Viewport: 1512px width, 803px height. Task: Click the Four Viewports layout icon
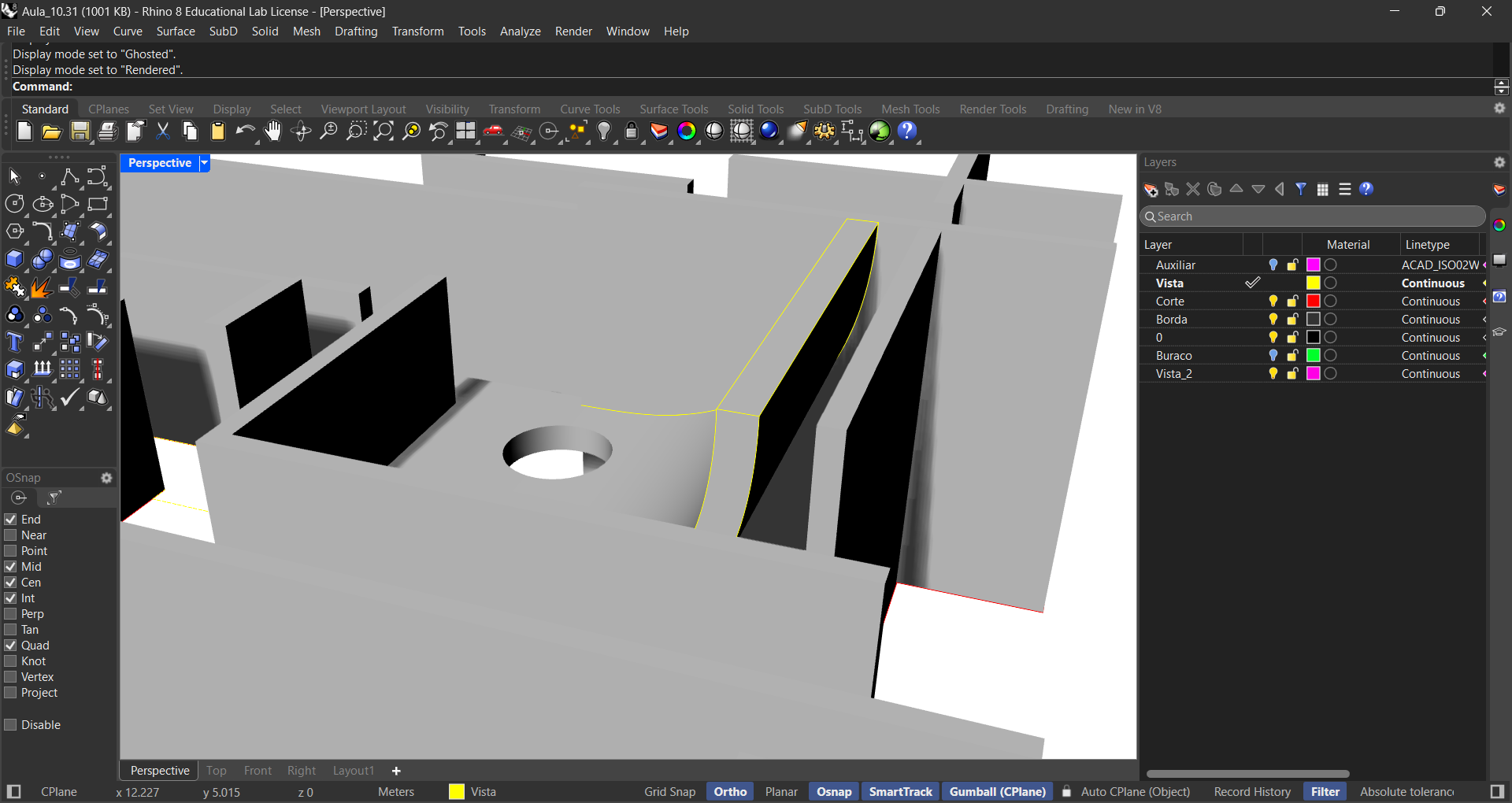click(466, 131)
